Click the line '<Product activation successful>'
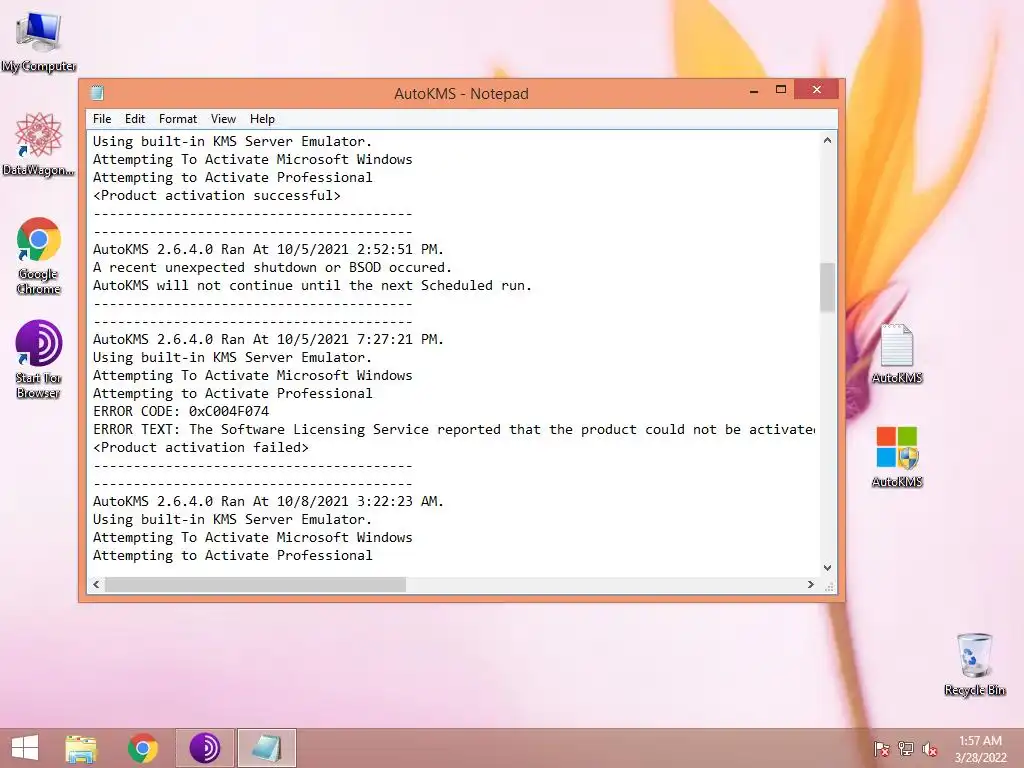This screenshot has height=768, width=1024. pyautogui.click(x=216, y=195)
